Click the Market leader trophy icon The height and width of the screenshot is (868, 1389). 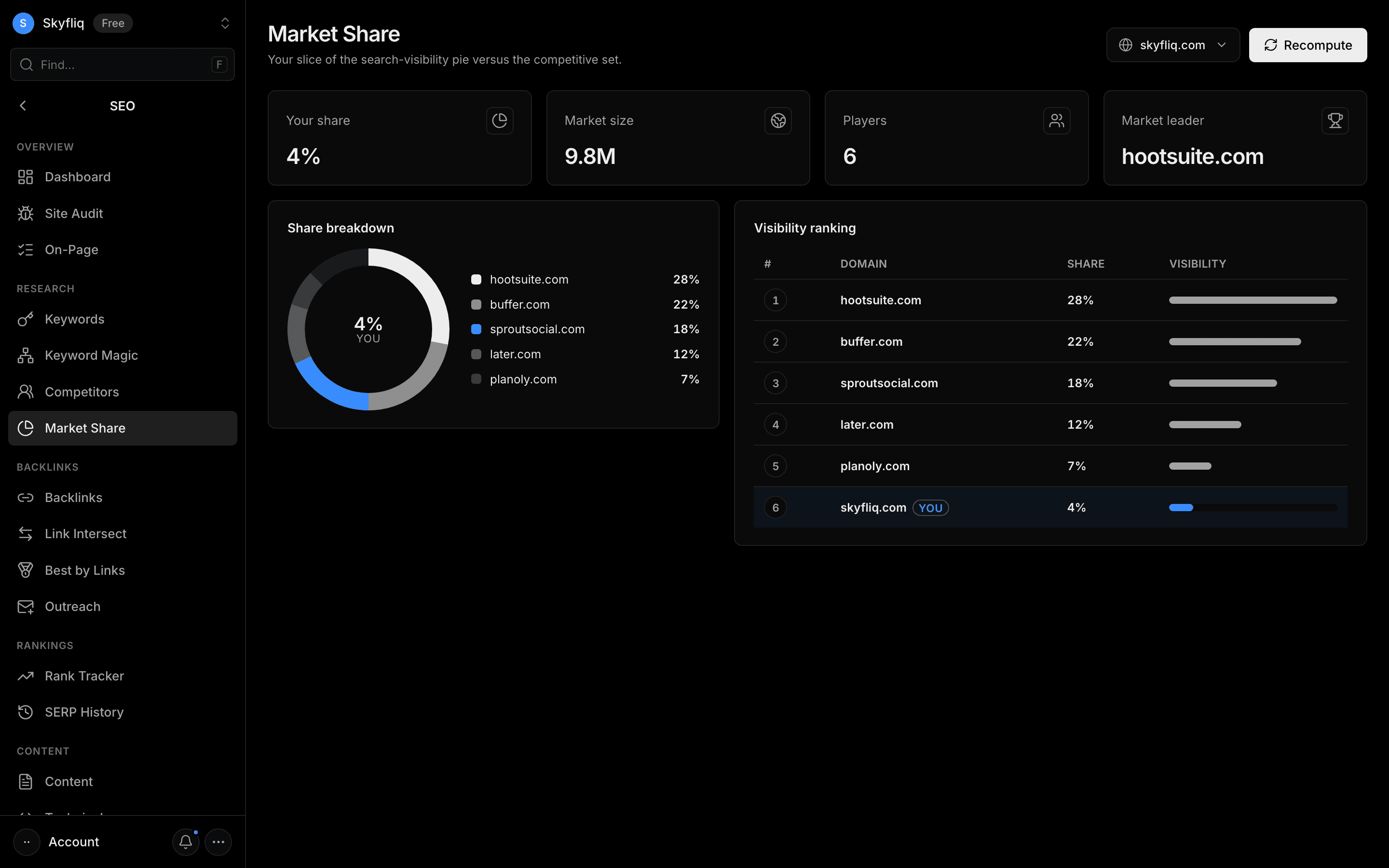1335,121
